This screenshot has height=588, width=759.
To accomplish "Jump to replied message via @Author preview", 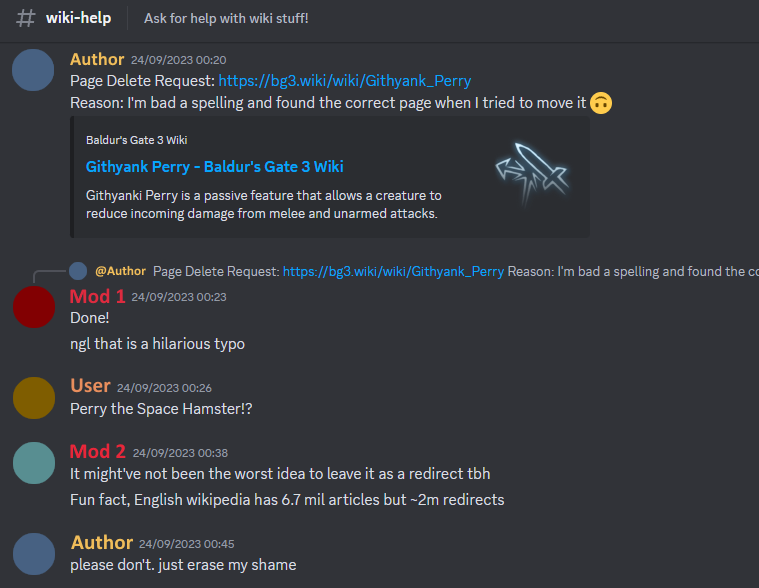I will (121, 271).
